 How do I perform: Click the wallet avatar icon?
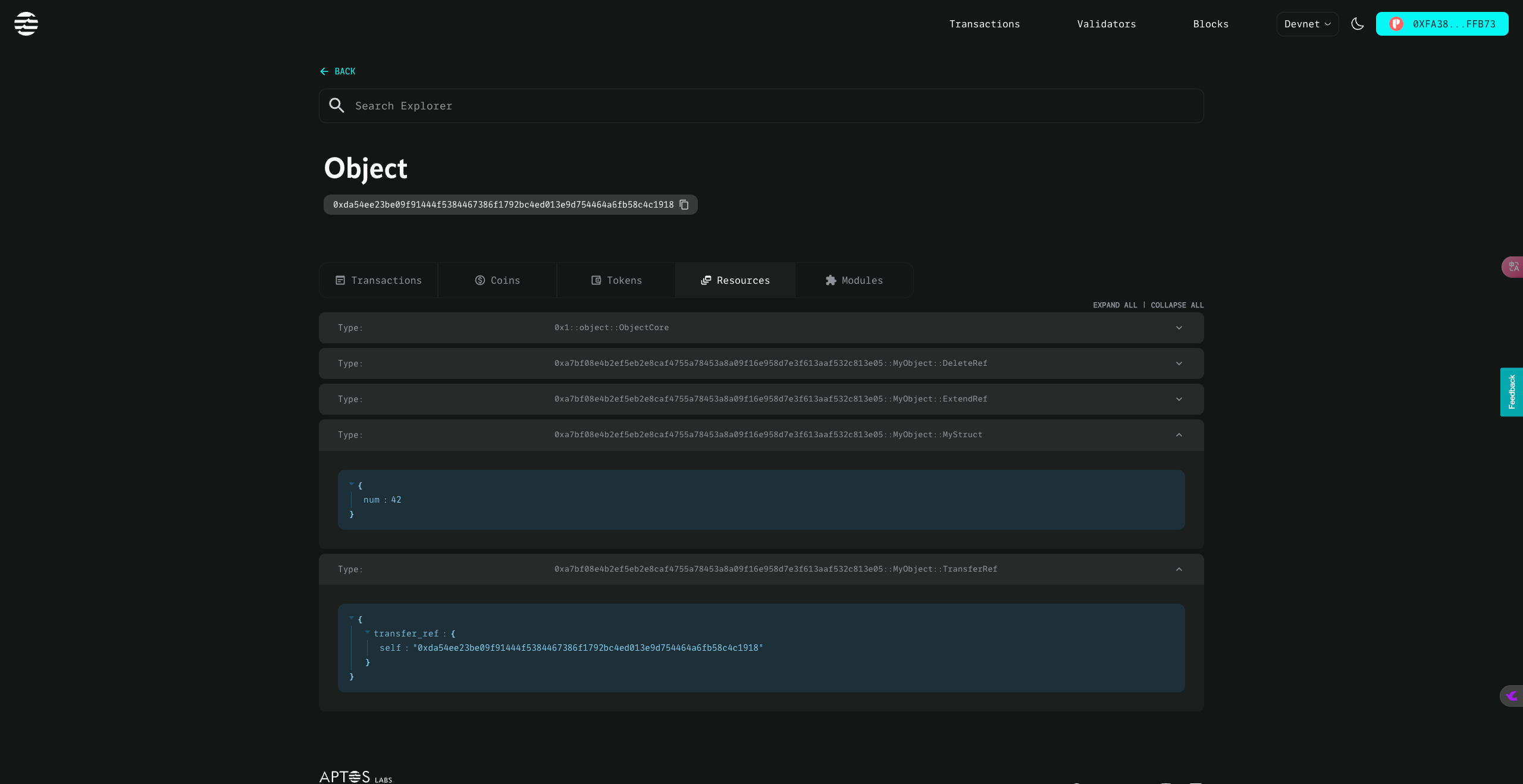click(x=1396, y=24)
